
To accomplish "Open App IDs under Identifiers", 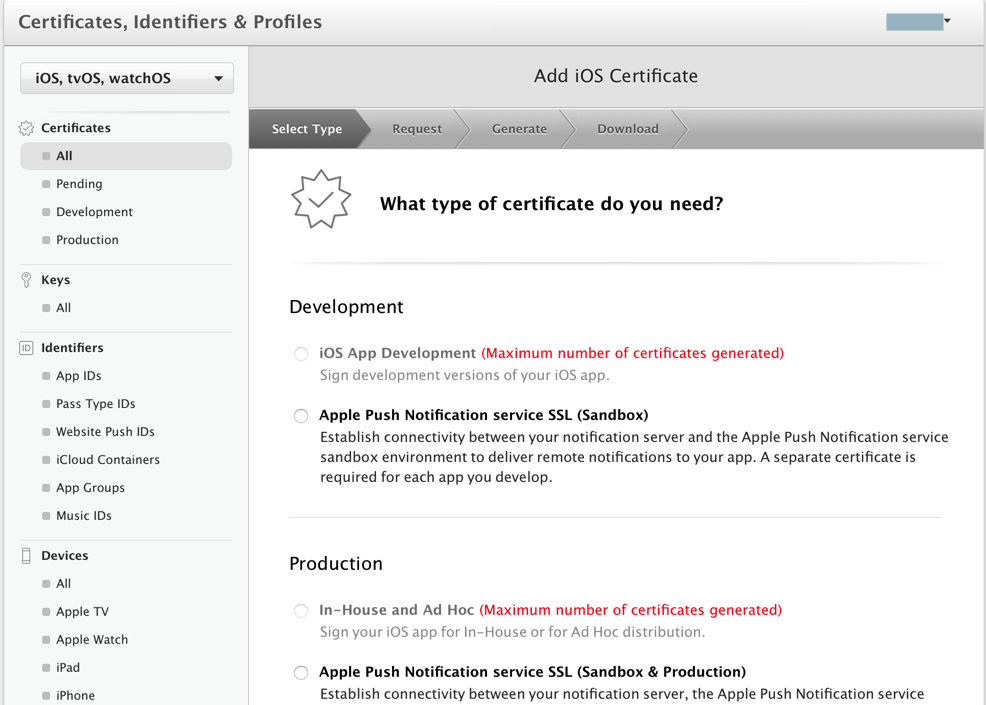I will (x=79, y=376).
